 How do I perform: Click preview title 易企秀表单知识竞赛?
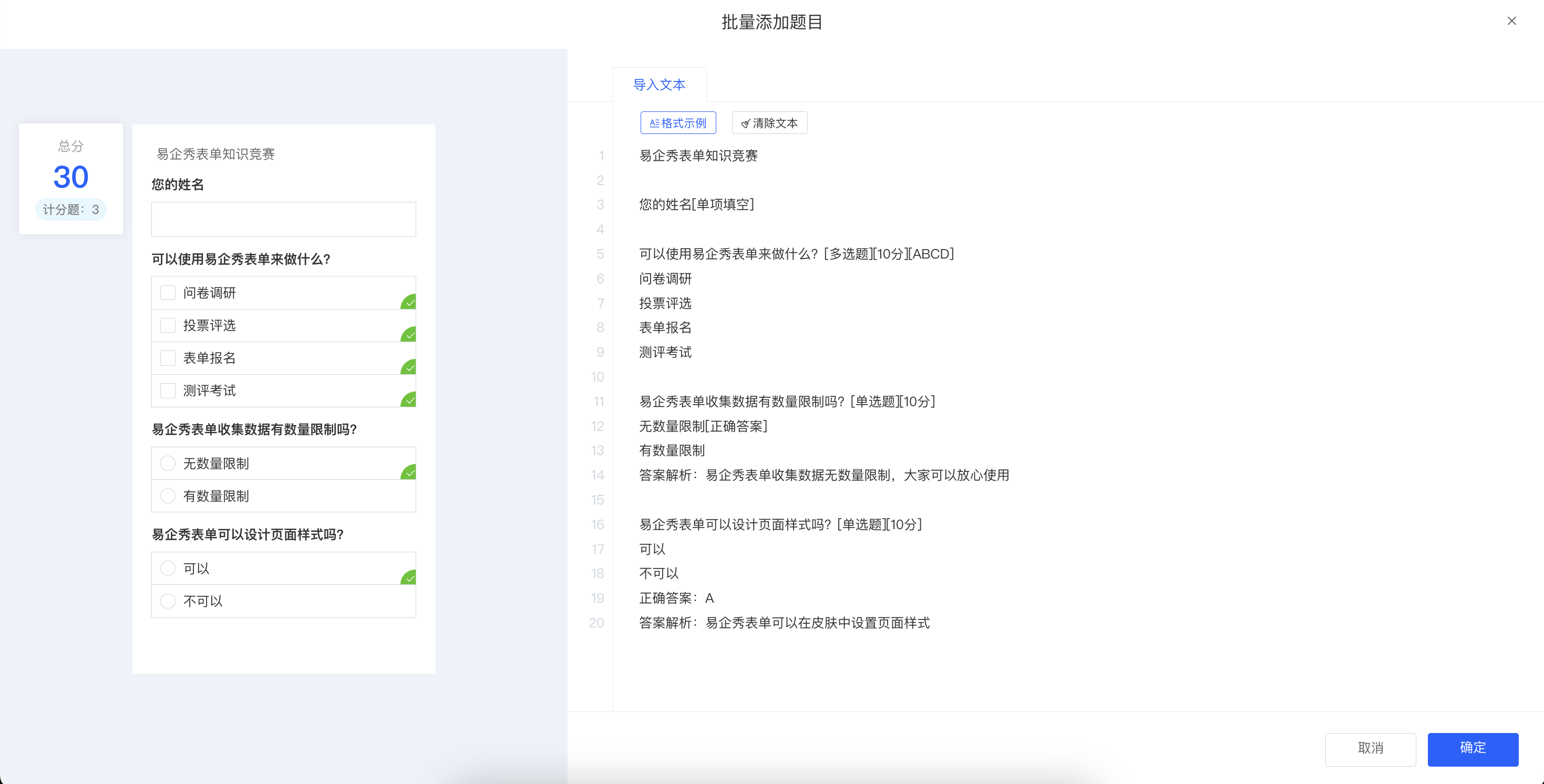click(216, 154)
